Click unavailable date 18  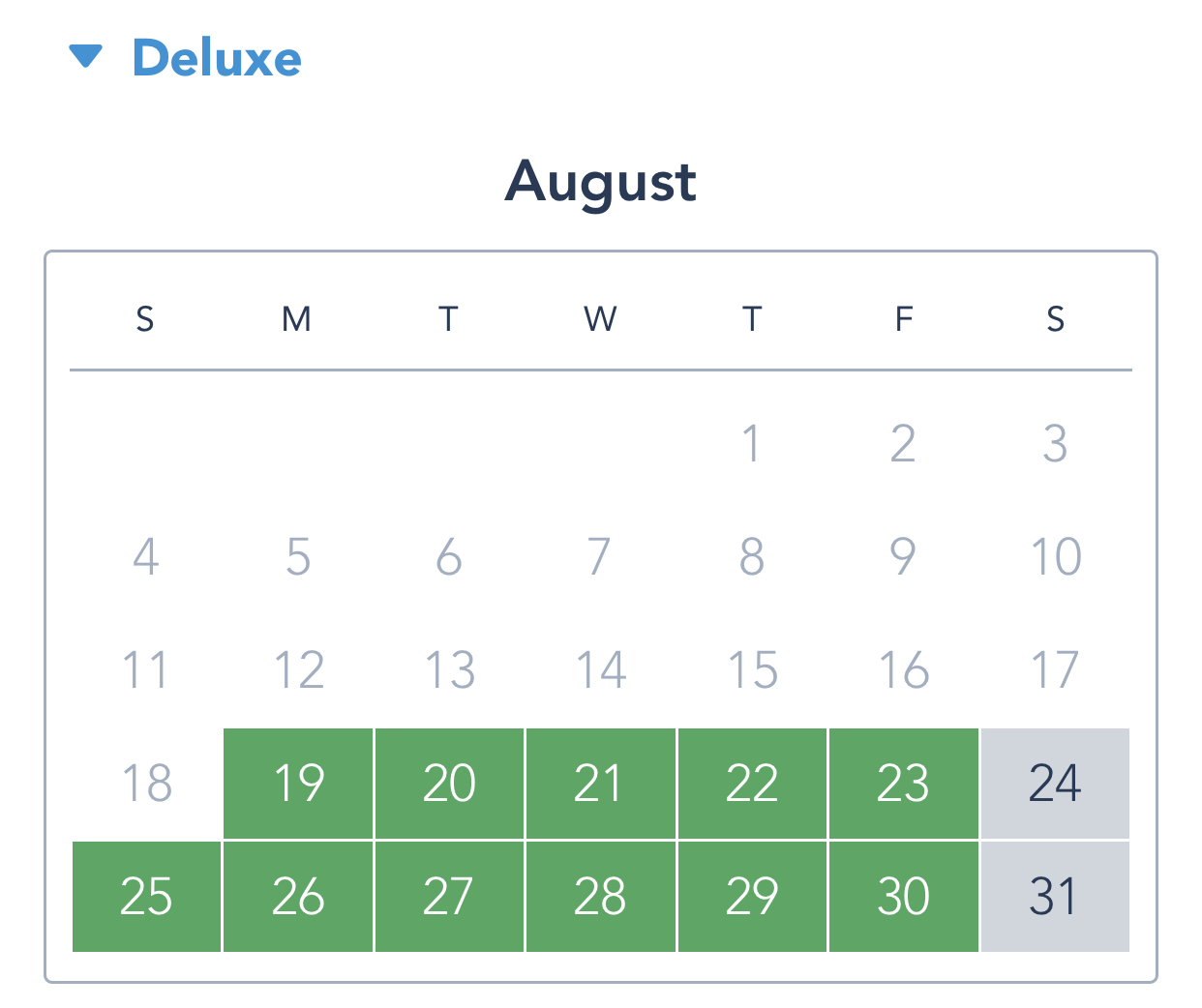[146, 783]
